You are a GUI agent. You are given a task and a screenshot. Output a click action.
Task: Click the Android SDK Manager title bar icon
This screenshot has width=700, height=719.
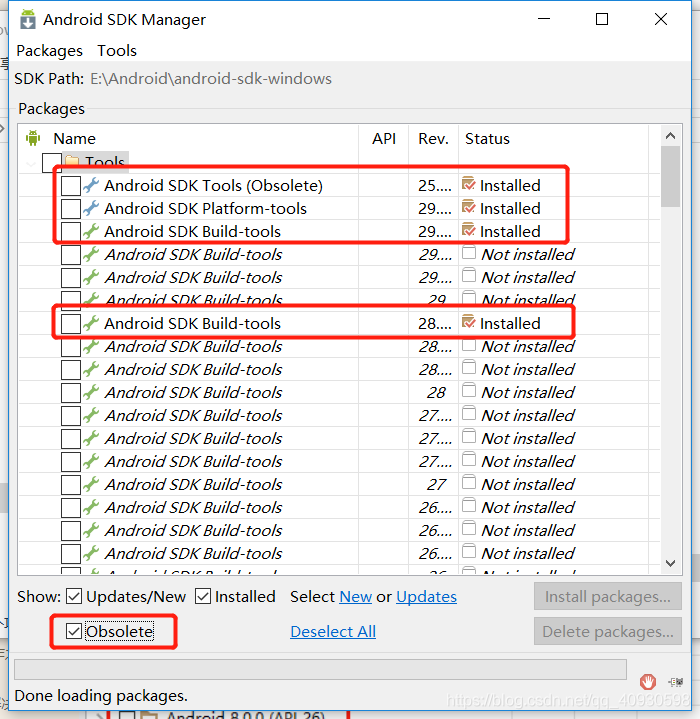pyautogui.click(x=28, y=20)
